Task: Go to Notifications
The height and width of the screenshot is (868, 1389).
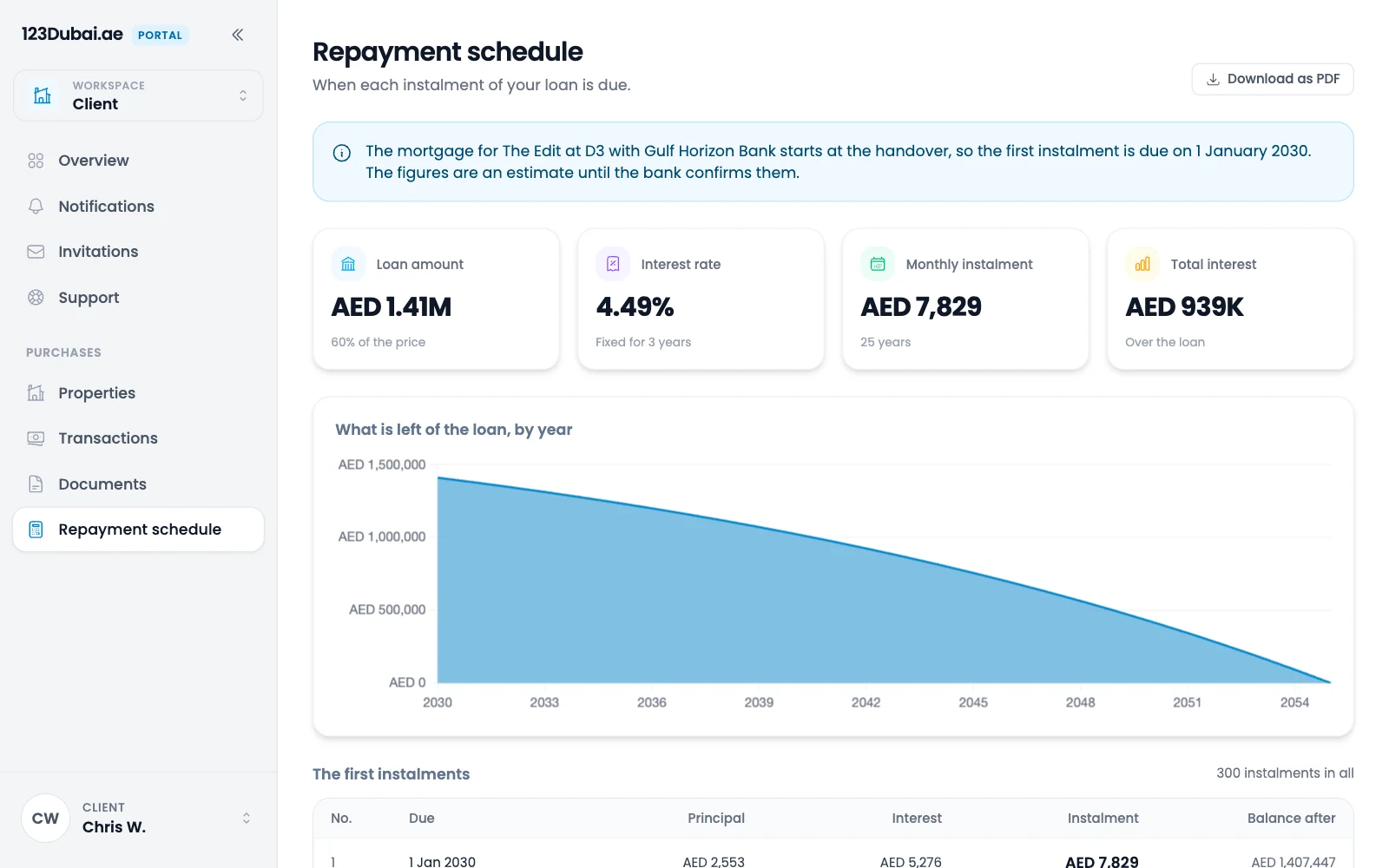Action: tap(138, 207)
